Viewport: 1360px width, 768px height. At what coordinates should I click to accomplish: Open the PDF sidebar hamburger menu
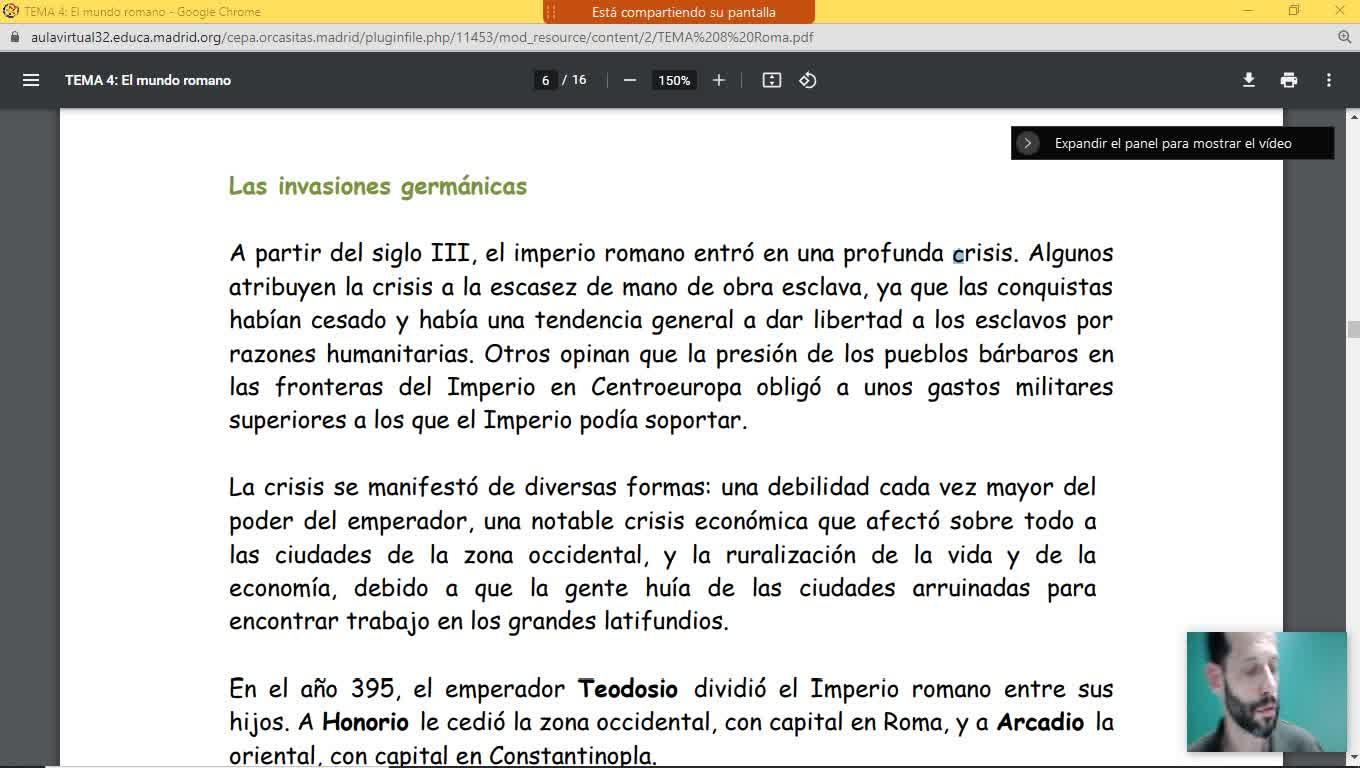coord(31,80)
